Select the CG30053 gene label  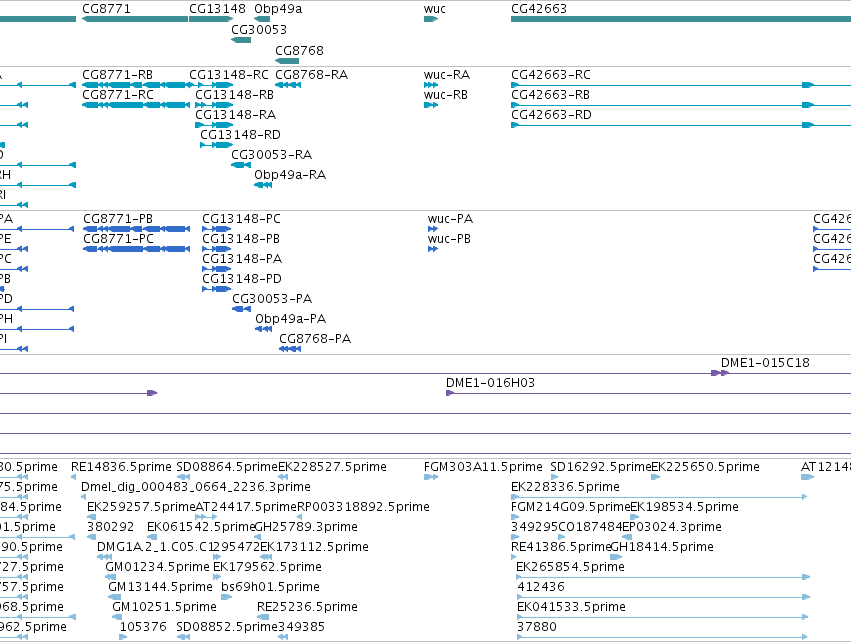coord(259,29)
